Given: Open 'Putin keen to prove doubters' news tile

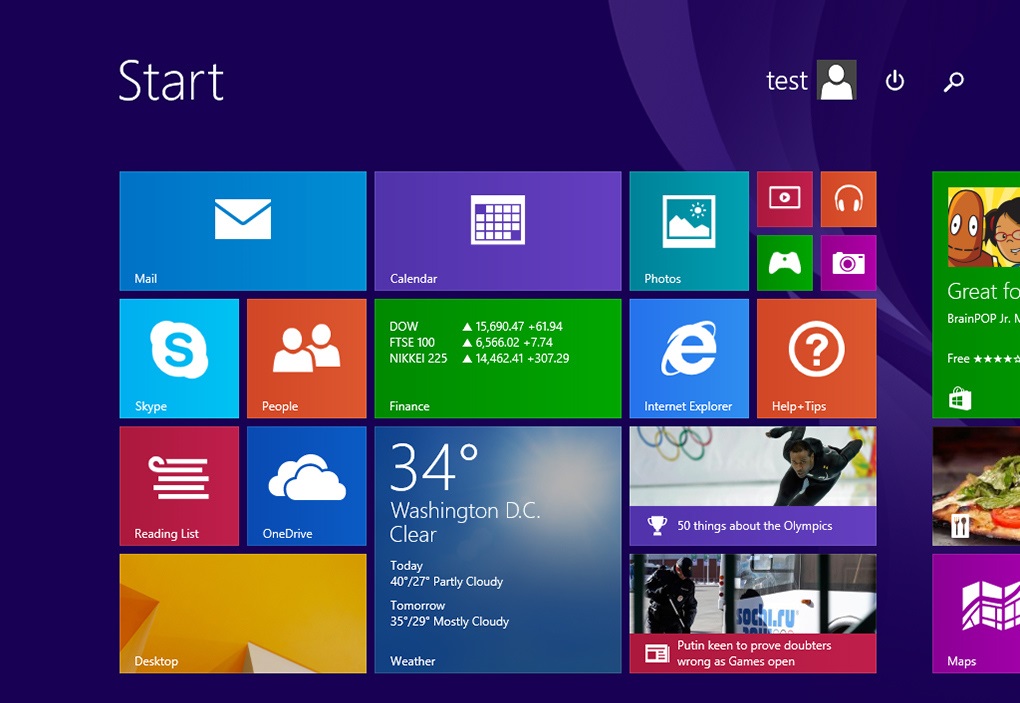Looking at the screenshot, I should 753,613.
